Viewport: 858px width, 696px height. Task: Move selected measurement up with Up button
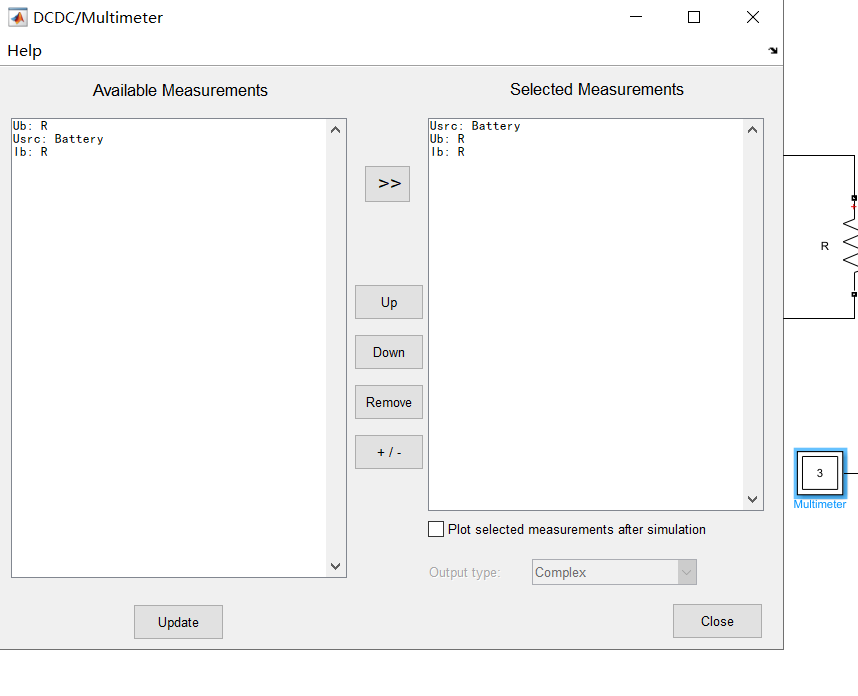pos(388,301)
